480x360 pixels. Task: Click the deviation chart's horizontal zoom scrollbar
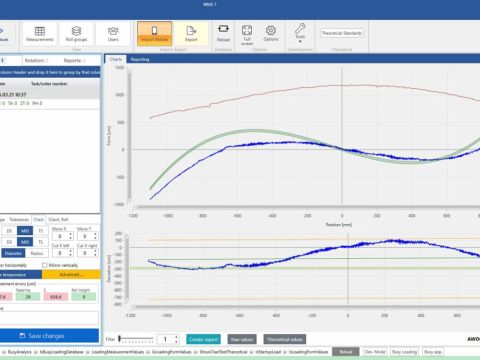305,307
